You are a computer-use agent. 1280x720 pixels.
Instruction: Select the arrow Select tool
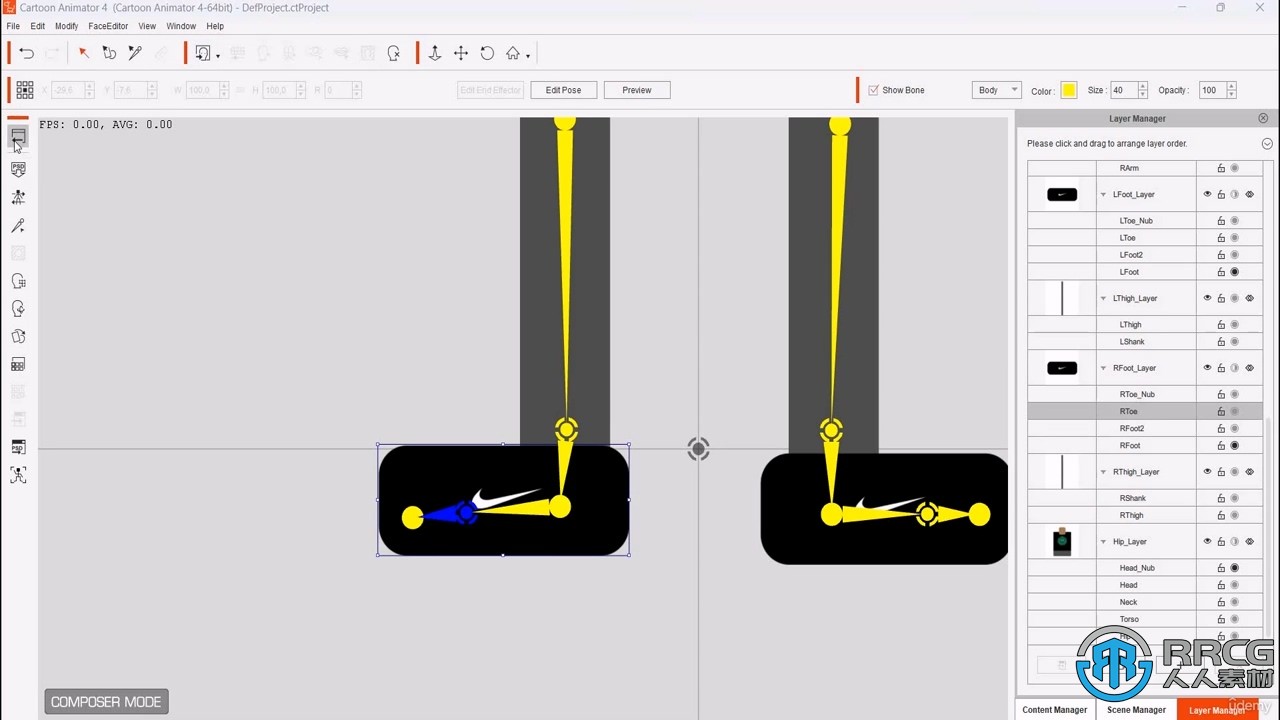(84, 53)
